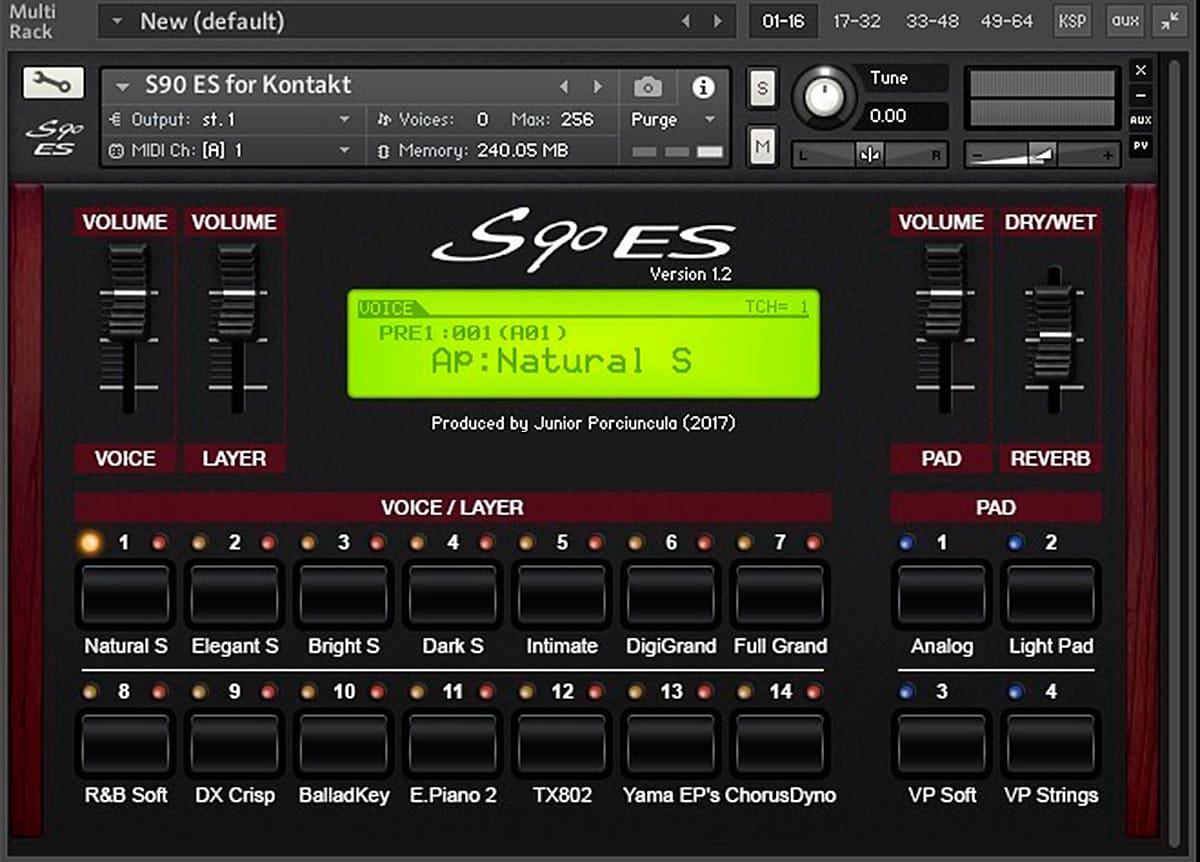Open the instrument info panel icon
The image size is (1200, 862).
(x=703, y=88)
